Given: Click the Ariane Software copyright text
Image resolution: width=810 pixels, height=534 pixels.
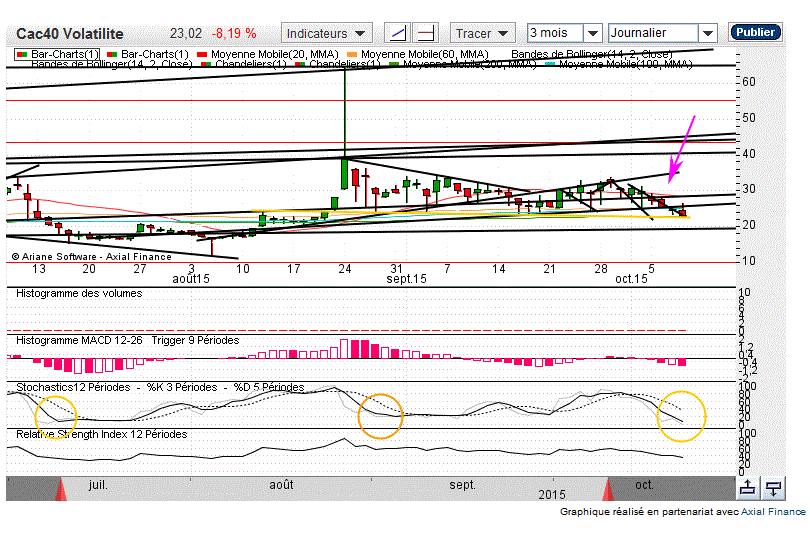Looking at the screenshot, I should coord(91,257).
